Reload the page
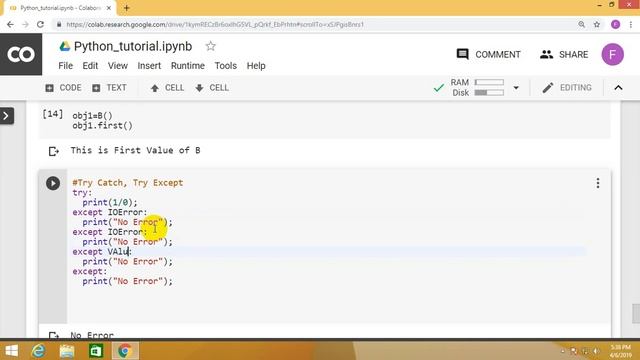This screenshot has width=640, height=360. (x=40, y=24)
